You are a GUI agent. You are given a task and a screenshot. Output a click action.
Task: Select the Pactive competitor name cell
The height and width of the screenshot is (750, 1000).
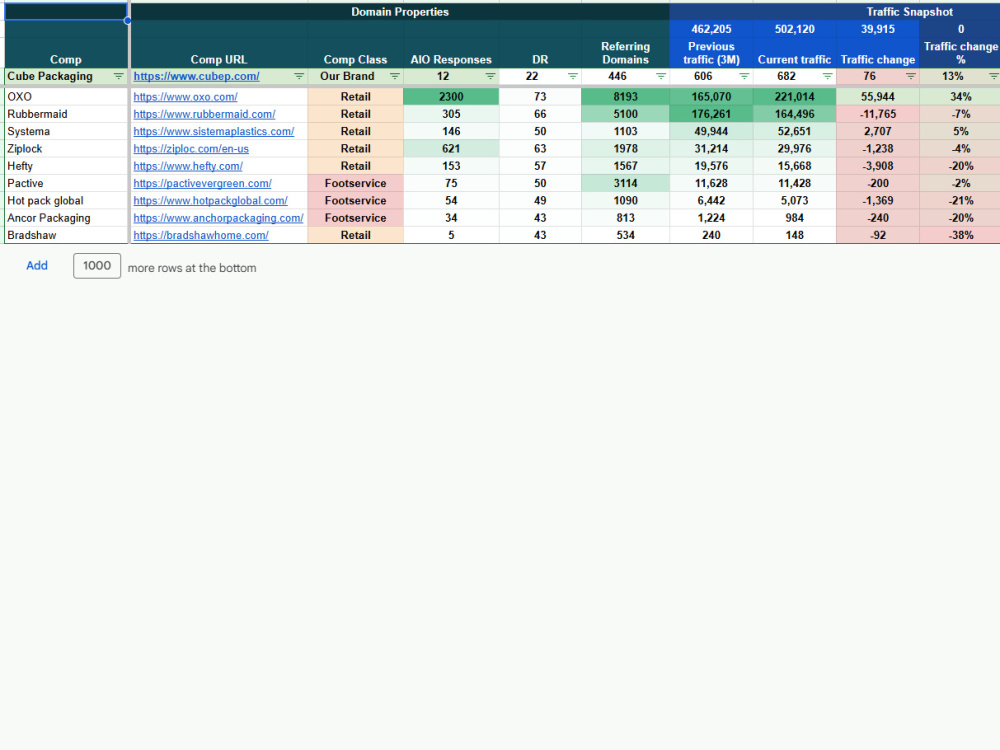tap(66, 183)
